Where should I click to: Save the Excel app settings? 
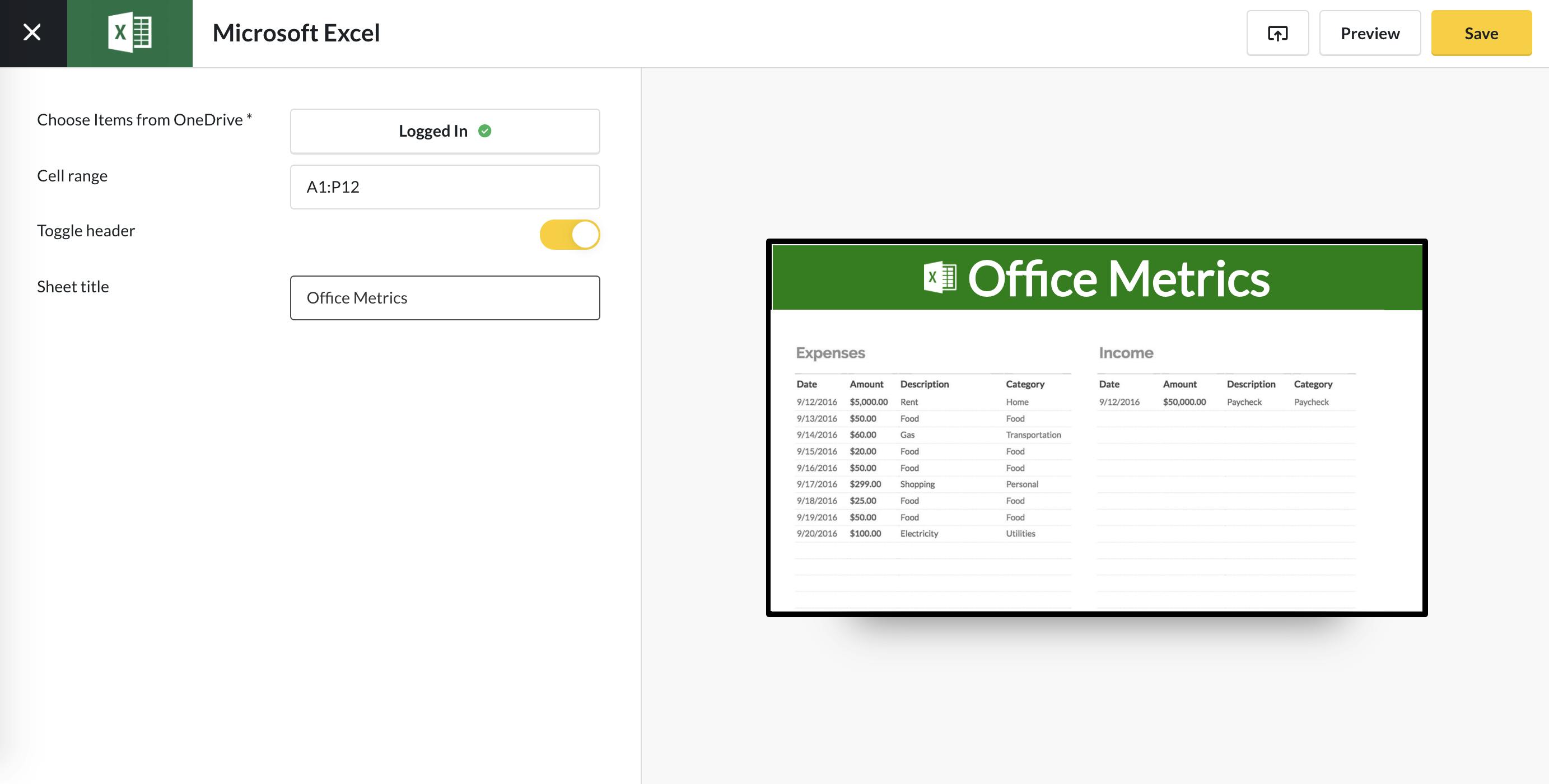click(1481, 33)
